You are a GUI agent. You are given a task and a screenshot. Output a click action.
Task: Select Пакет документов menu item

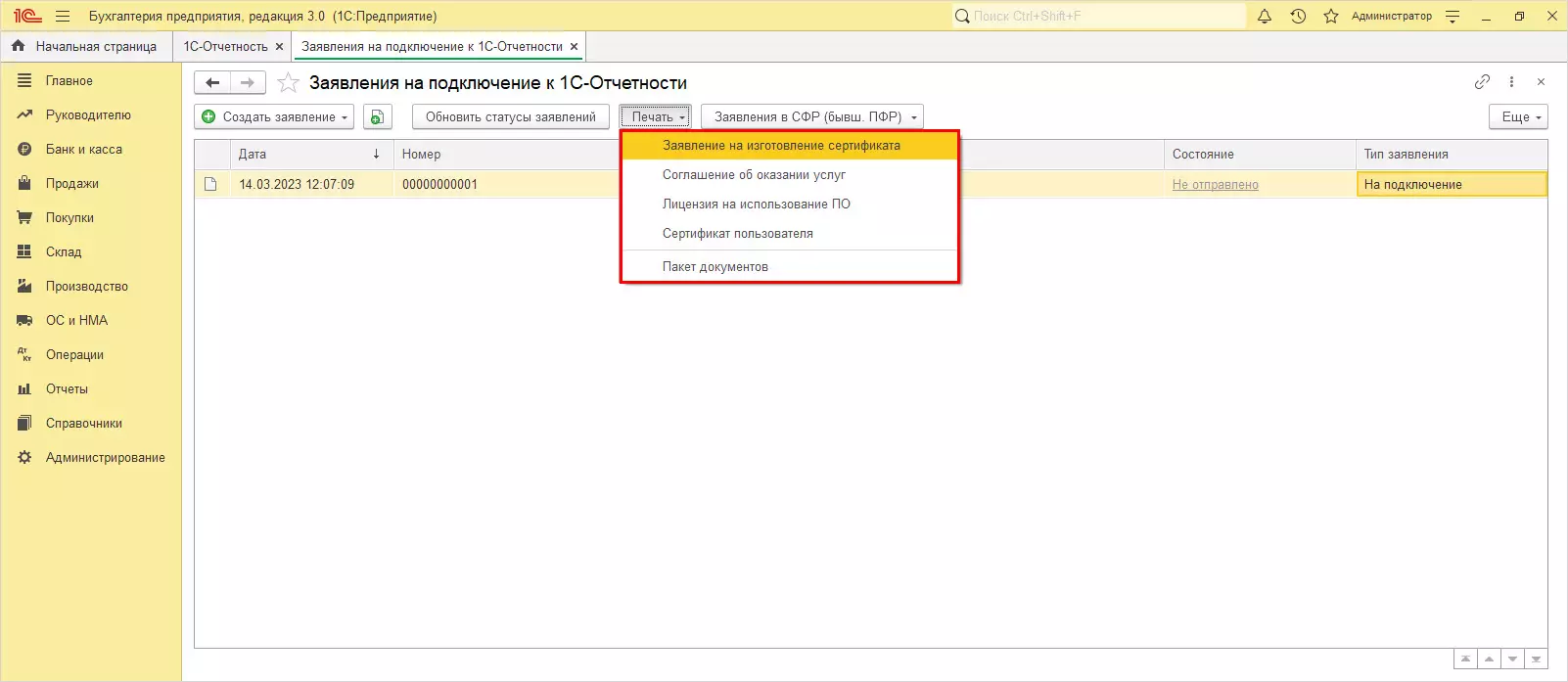pyautogui.click(x=790, y=266)
